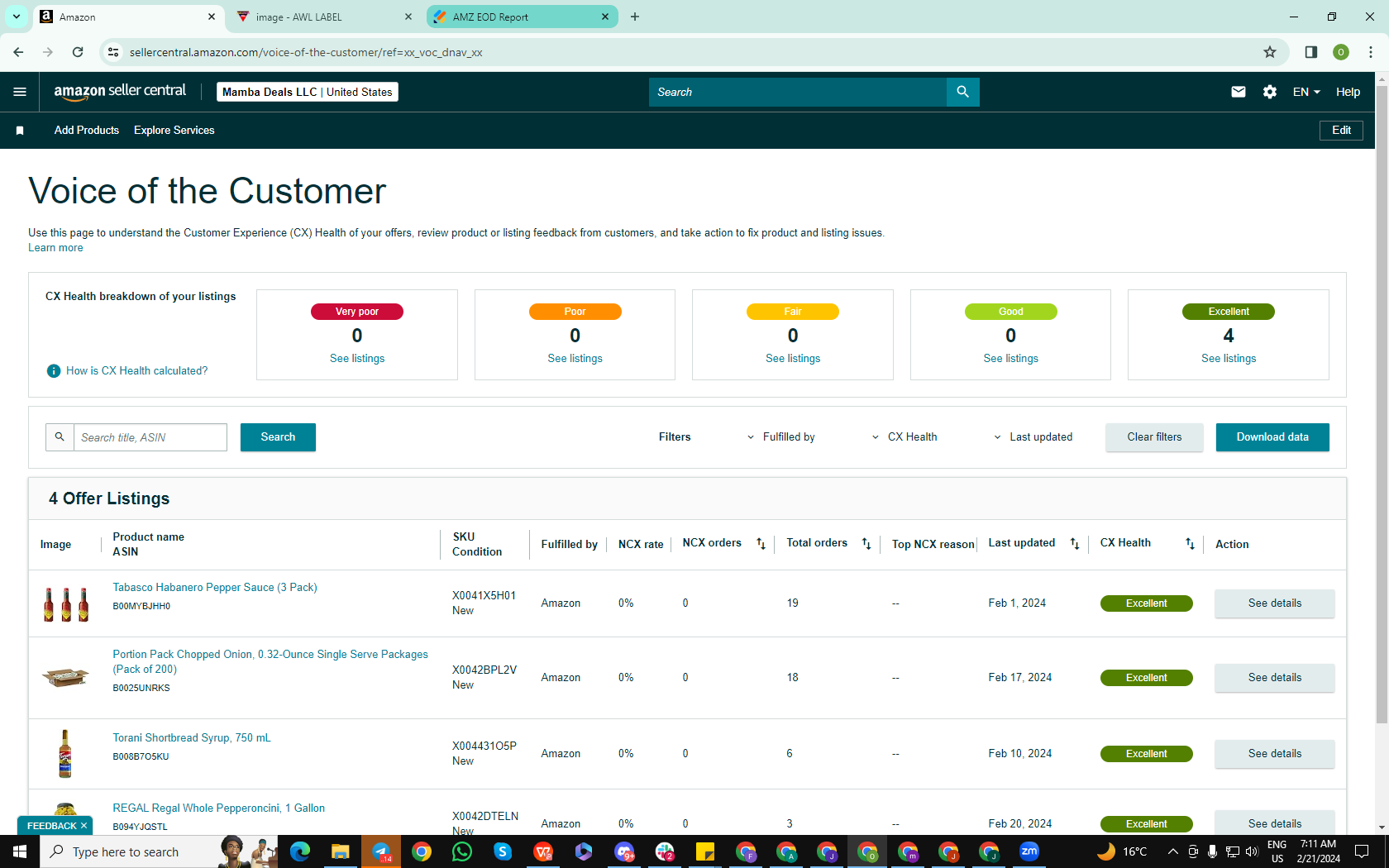The height and width of the screenshot is (868, 1389).
Task: Click the Download data button
Action: point(1272,437)
